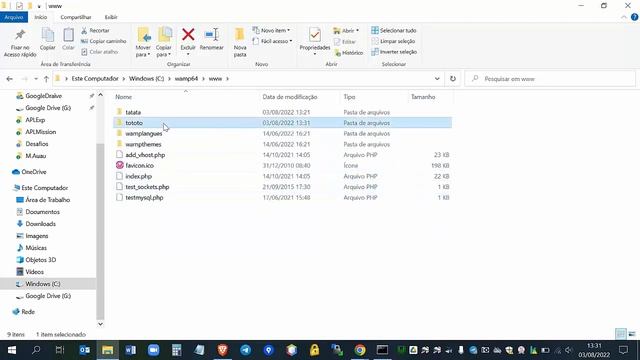
Task: Click Selecionar tudo
Action: point(394,31)
